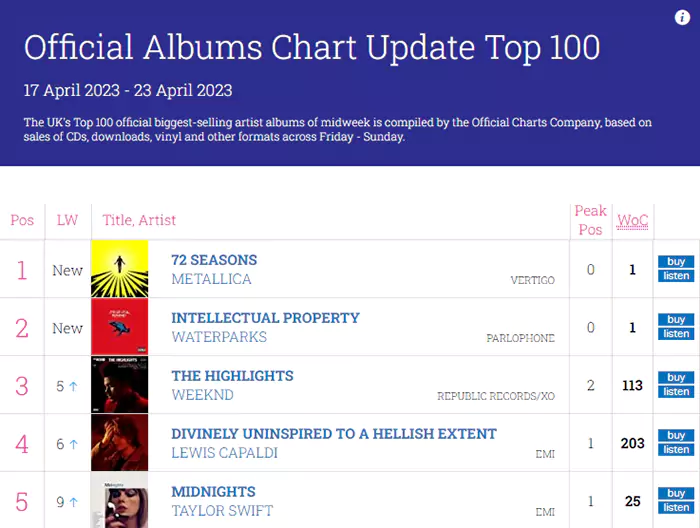
Task: Open the WATERPARKS artist link
Action: (x=219, y=337)
